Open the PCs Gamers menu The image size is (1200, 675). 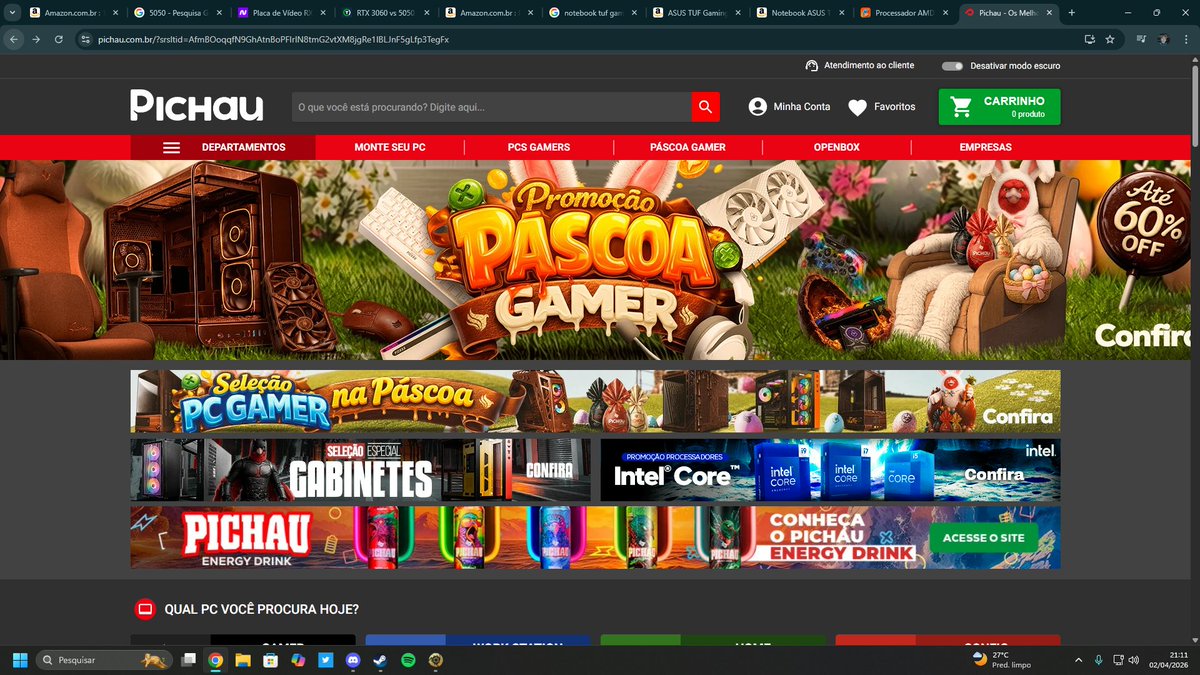click(539, 147)
